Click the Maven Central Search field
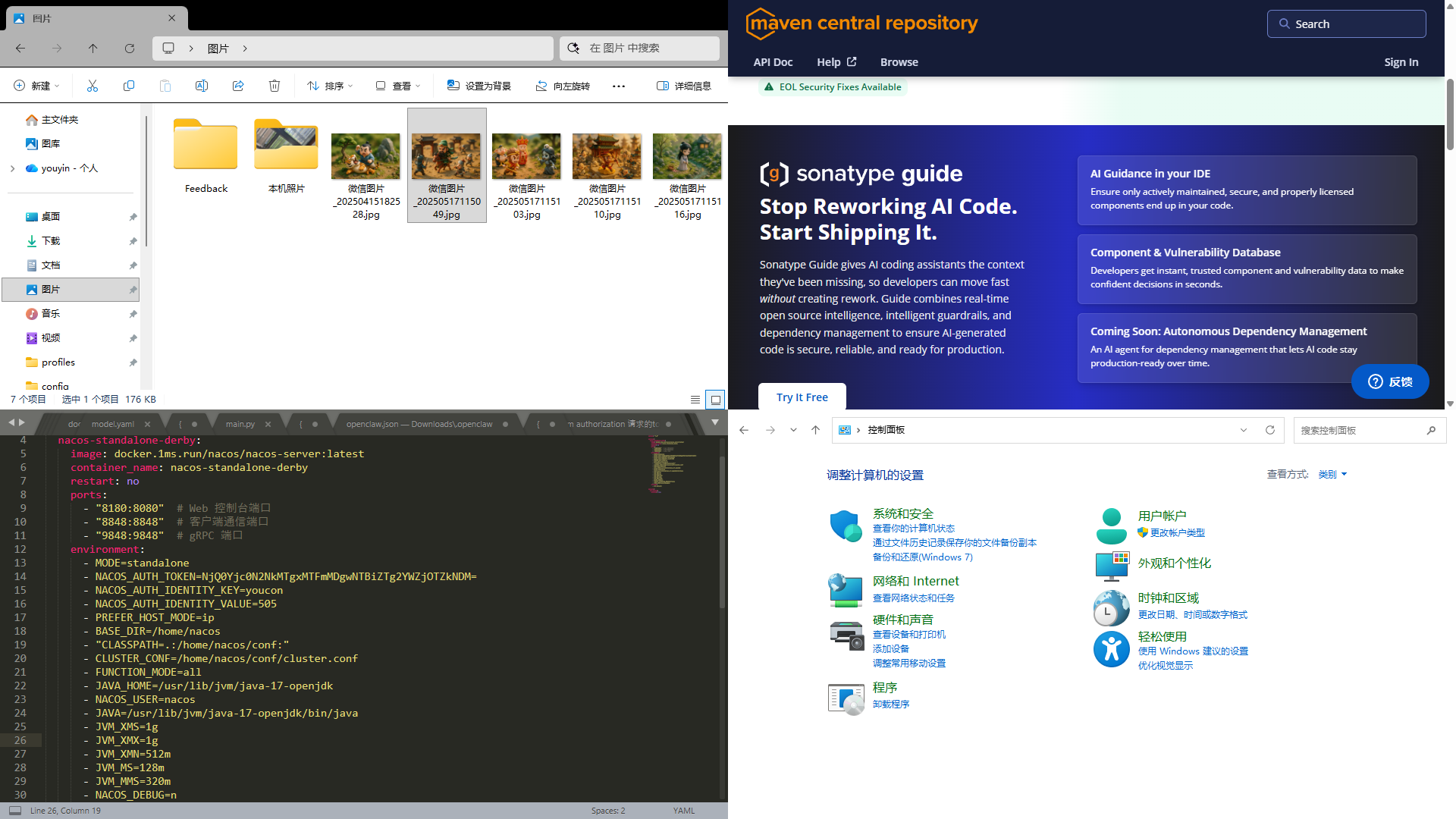This screenshot has height=819, width=1456. [1346, 24]
